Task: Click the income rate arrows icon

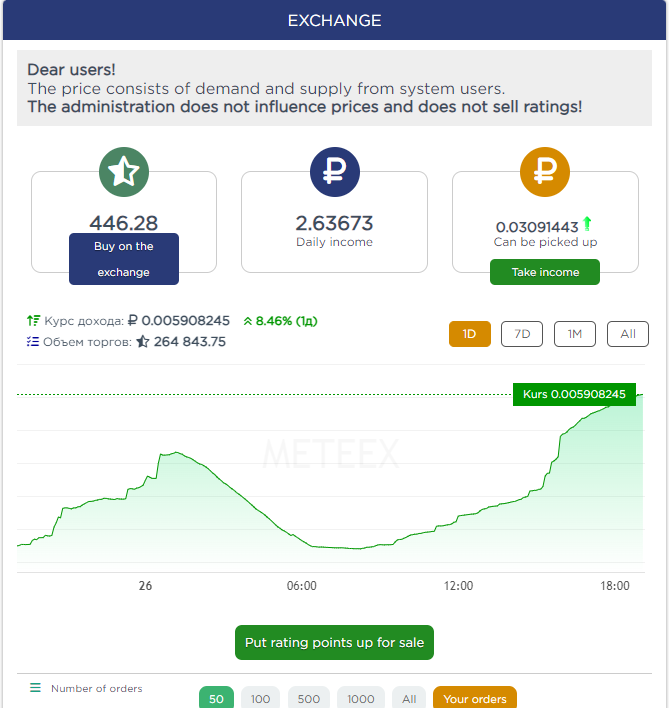Action: click(x=33, y=321)
